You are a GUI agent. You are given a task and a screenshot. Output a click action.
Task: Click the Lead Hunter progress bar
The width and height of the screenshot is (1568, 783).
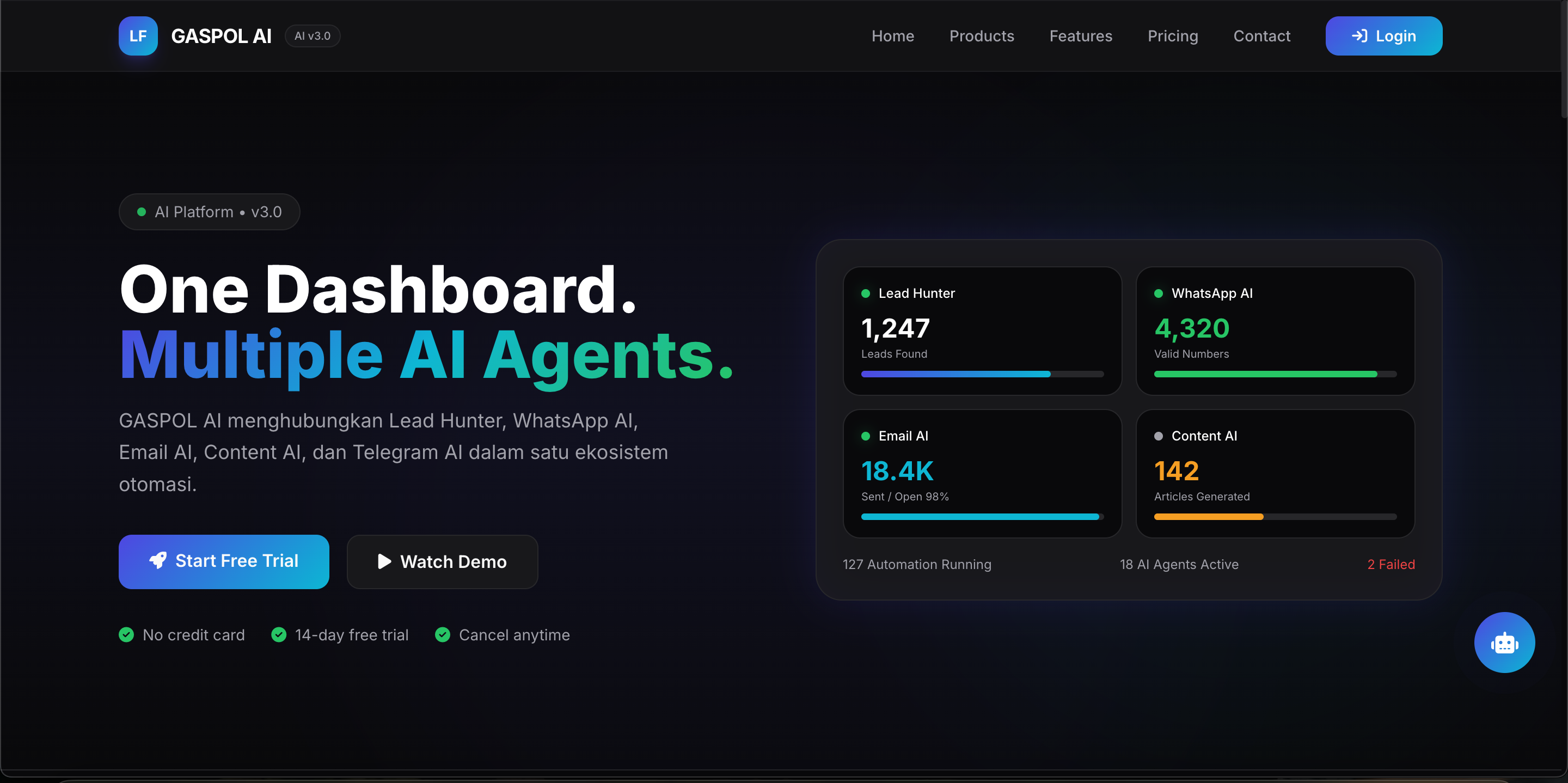(982, 374)
